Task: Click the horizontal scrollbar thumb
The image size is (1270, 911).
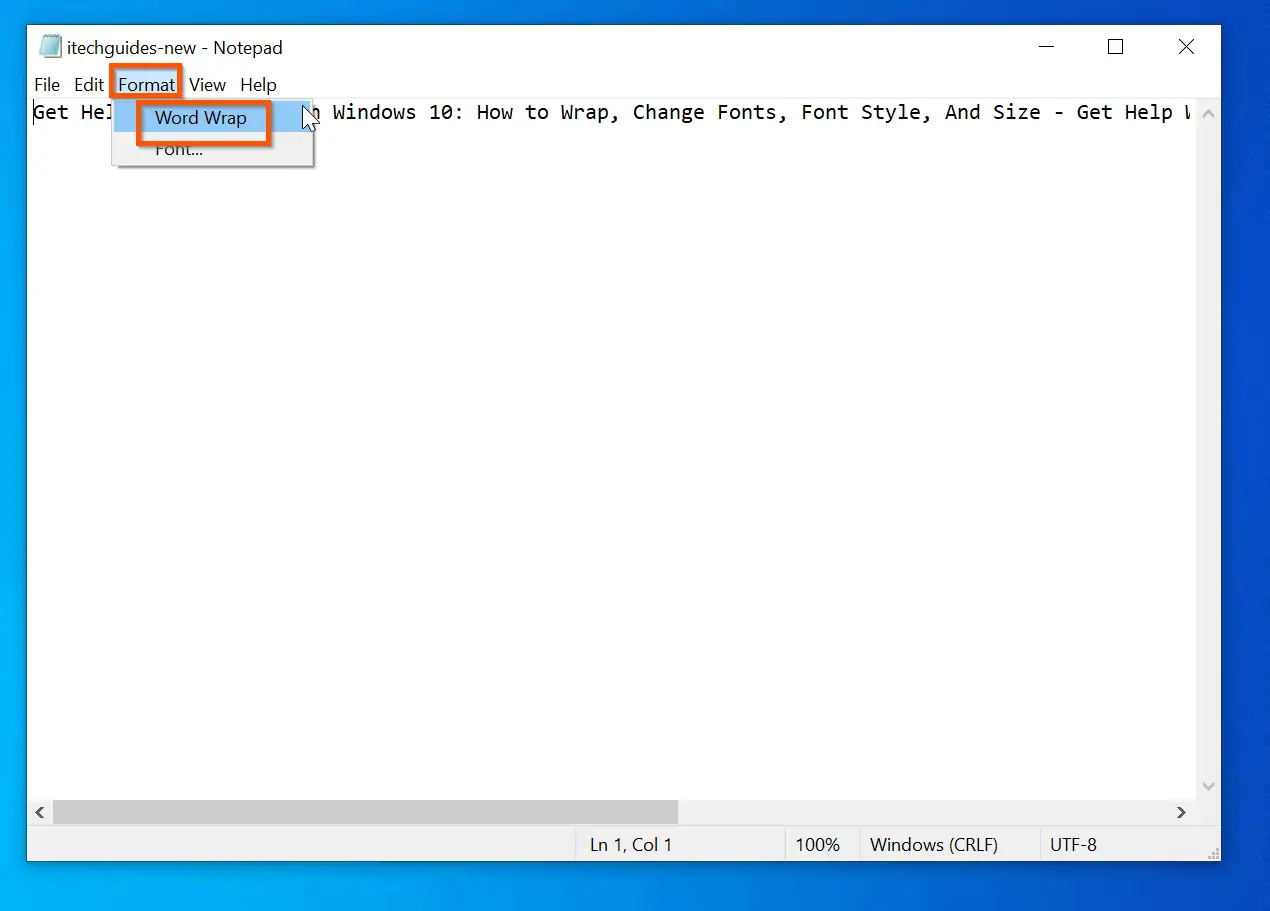Action: click(x=365, y=812)
